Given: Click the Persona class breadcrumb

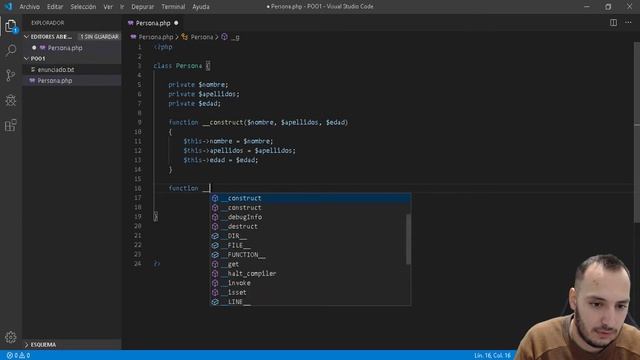Looking at the screenshot, I should pos(202,37).
